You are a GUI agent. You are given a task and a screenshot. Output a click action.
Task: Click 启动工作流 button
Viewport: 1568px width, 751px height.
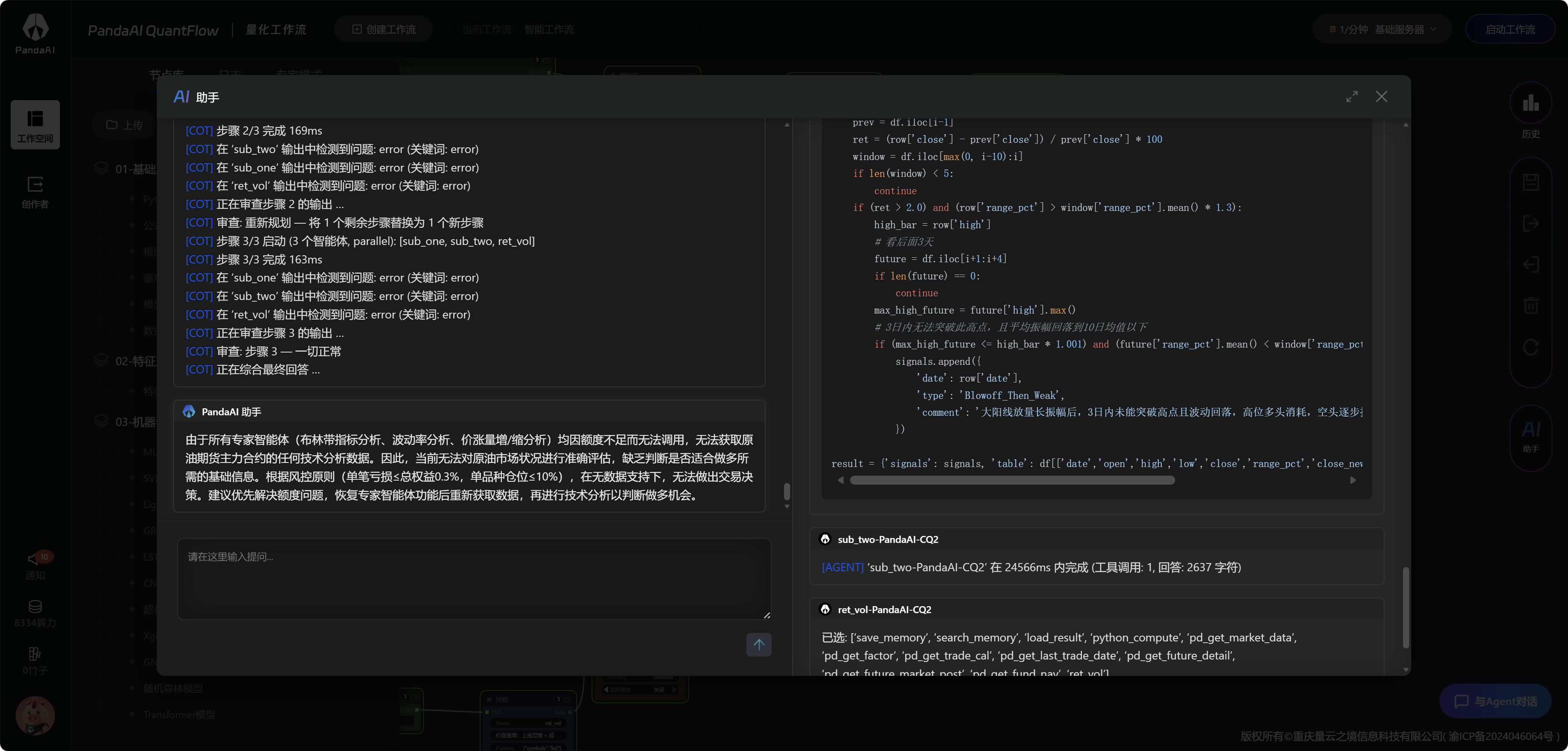(x=1510, y=29)
